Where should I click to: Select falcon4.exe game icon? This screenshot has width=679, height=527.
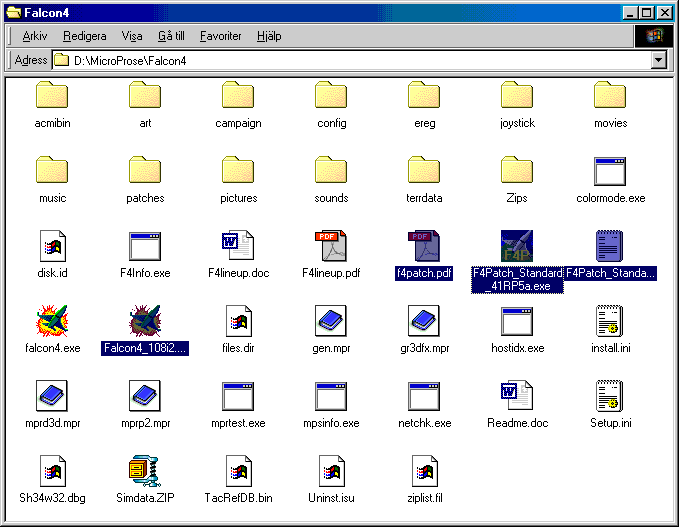[x=52, y=321]
